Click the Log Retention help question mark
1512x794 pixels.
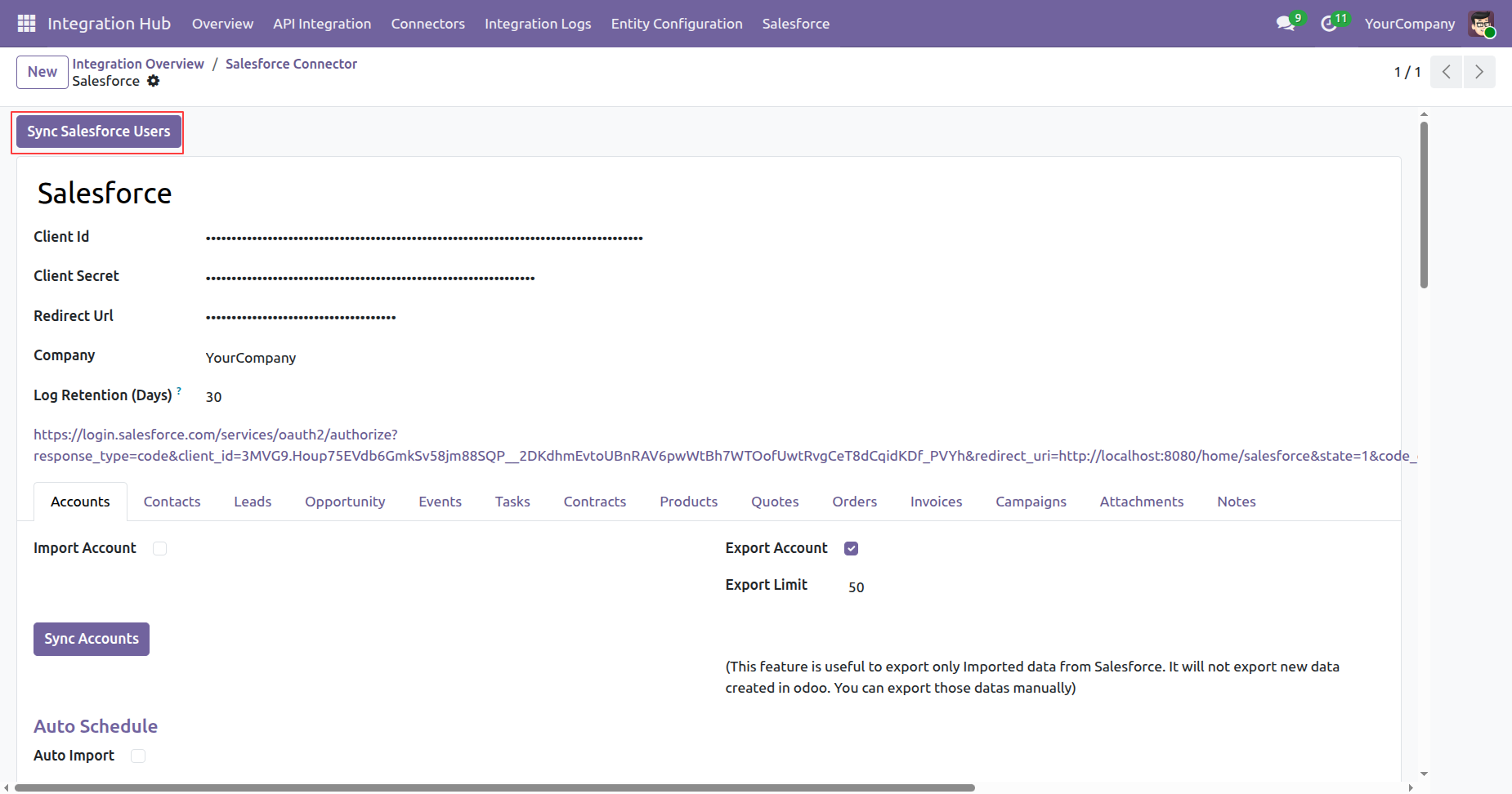[x=179, y=390]
